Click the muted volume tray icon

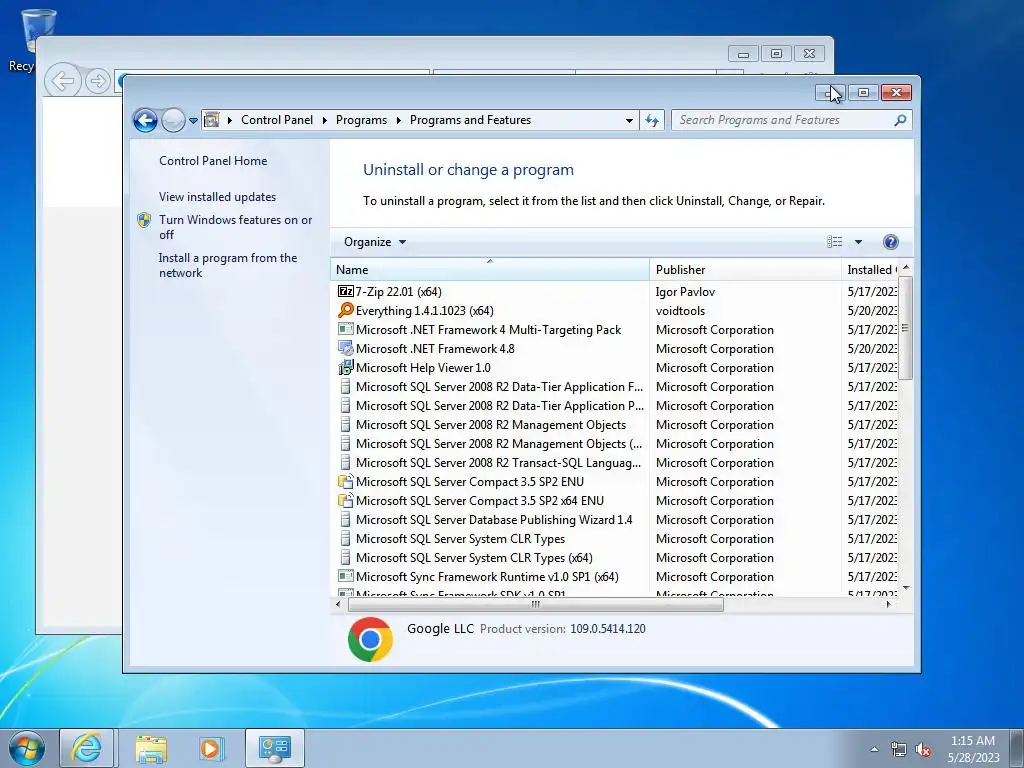[x=923, y=750]
